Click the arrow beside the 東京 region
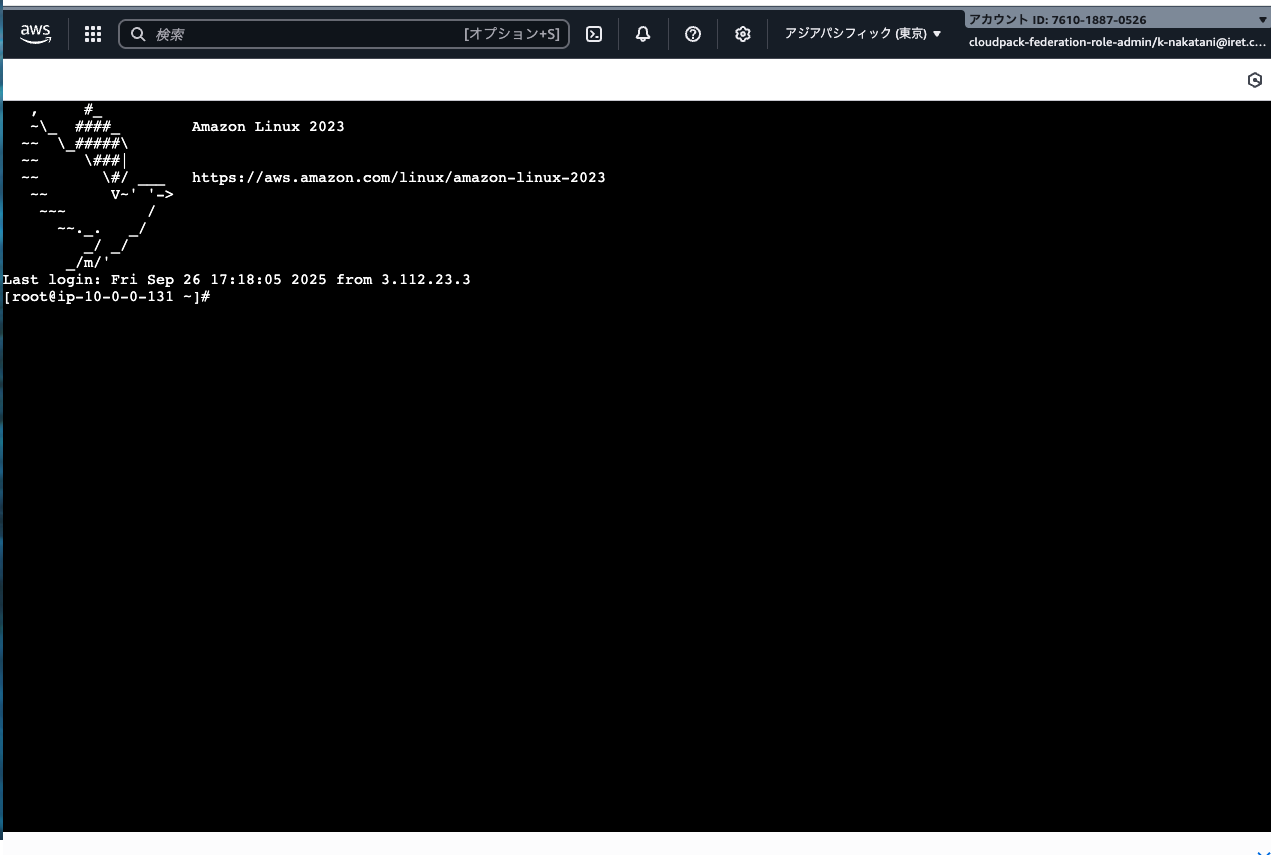Screen dimensions: 1271x855 pos(937,34)
